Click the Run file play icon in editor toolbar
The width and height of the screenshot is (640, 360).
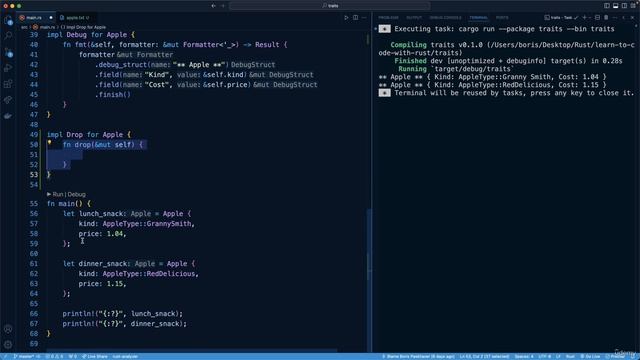[346, 18]
